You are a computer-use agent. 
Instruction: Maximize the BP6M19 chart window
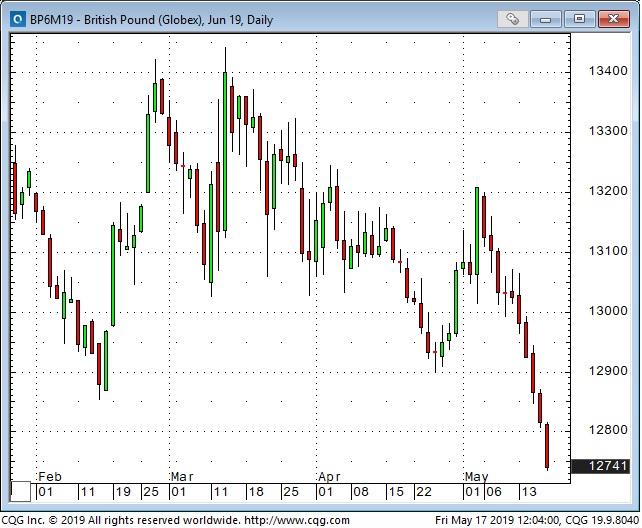579,19
